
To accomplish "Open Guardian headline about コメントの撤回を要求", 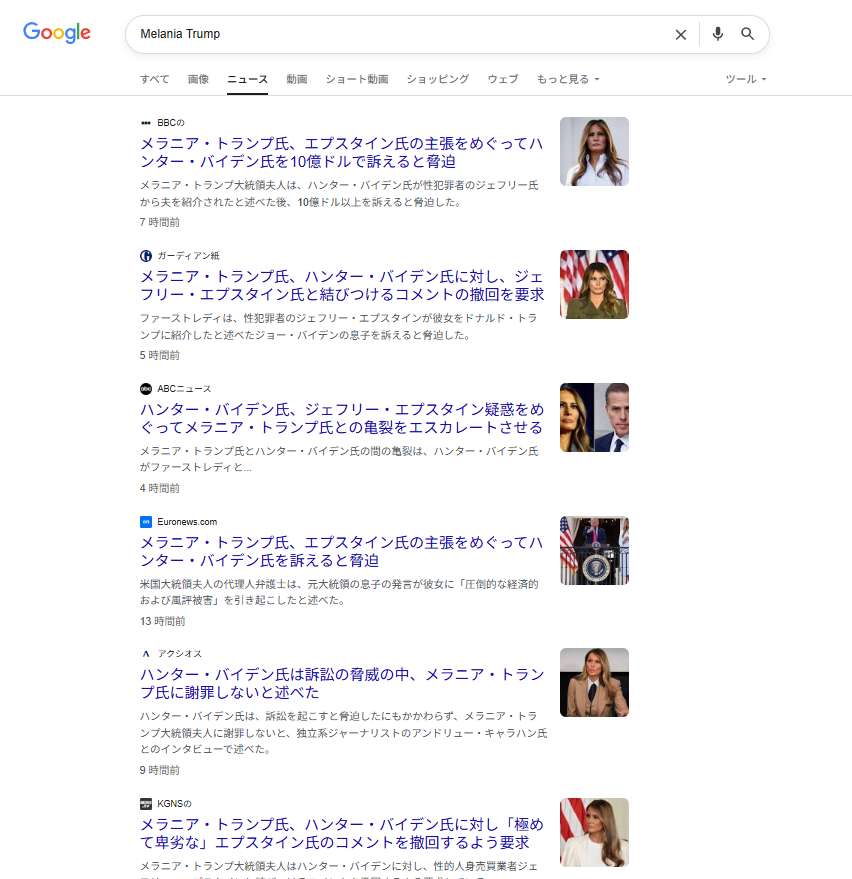I will point(342,285).
